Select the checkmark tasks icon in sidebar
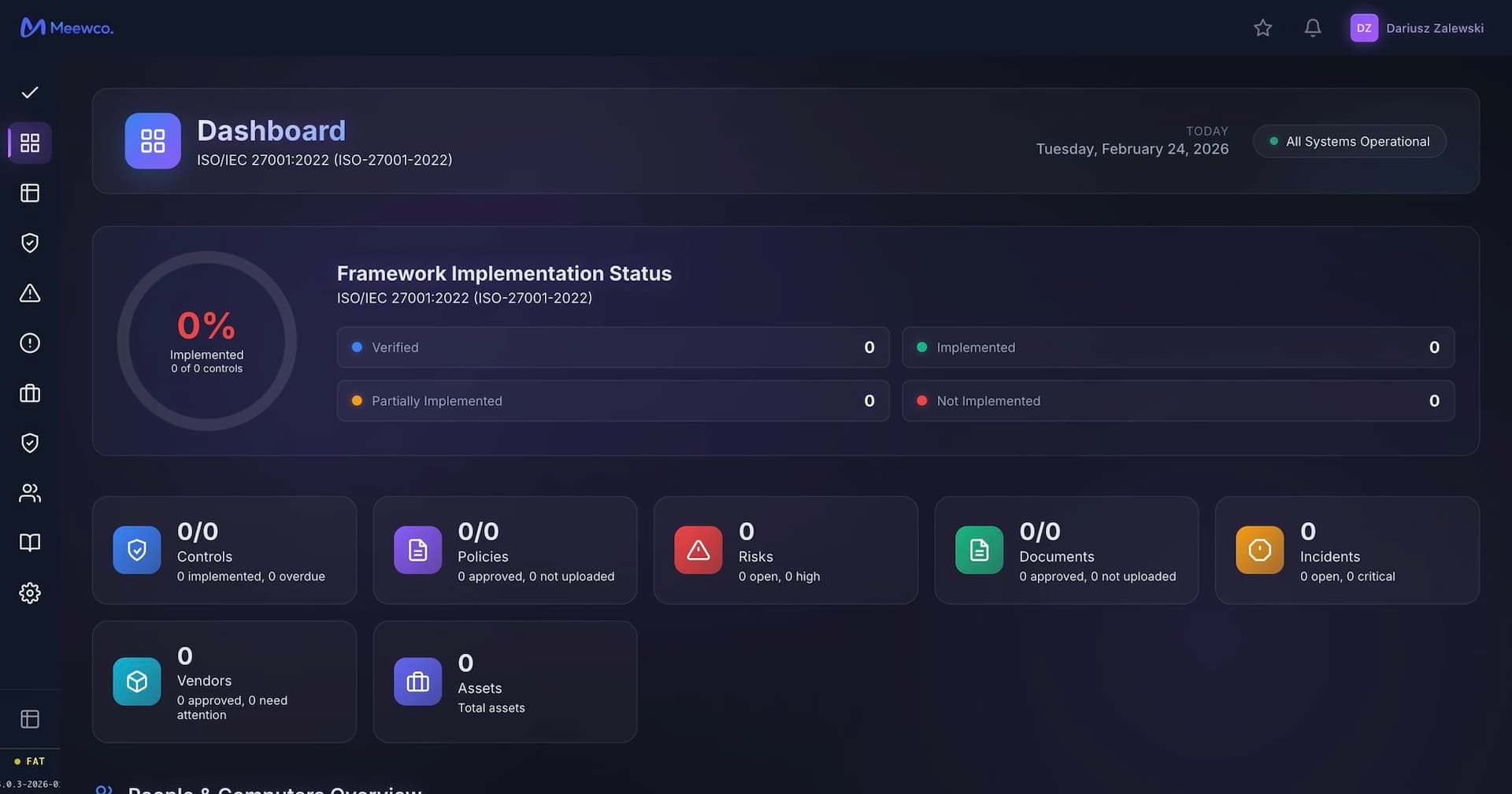Screen dimensions: 1512x794 pos(30,92)
